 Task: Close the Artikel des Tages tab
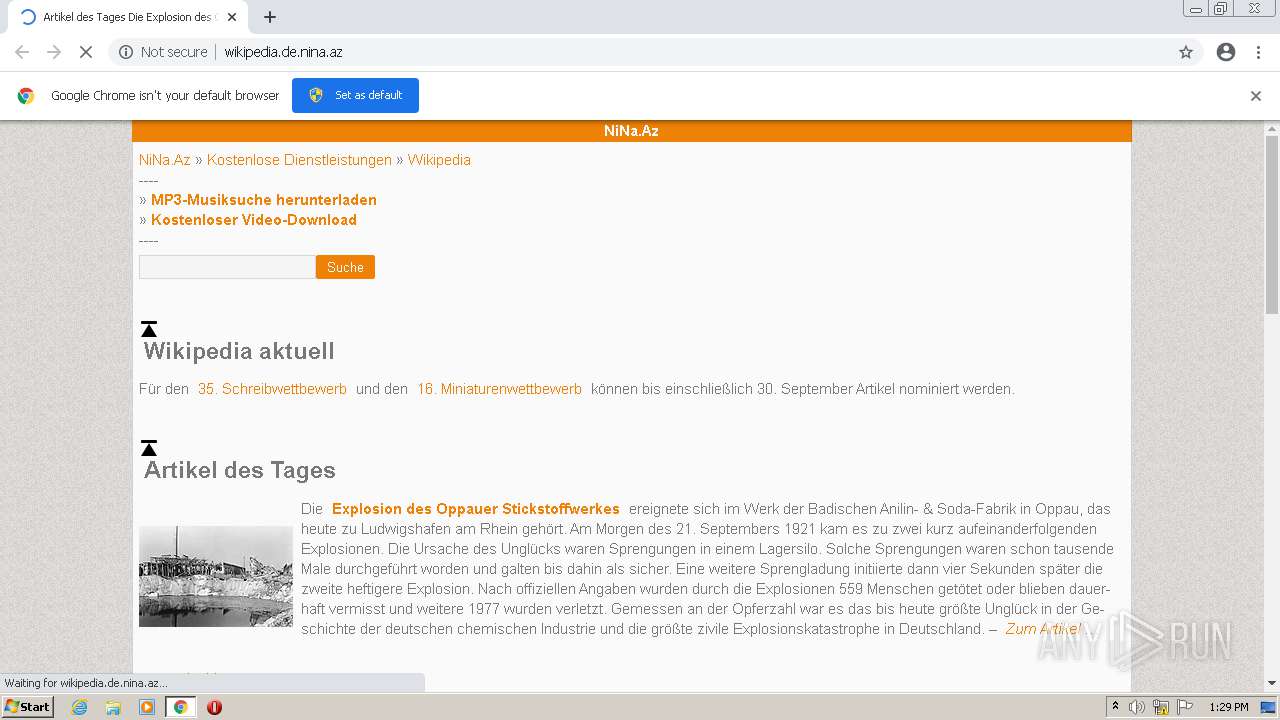232,17
